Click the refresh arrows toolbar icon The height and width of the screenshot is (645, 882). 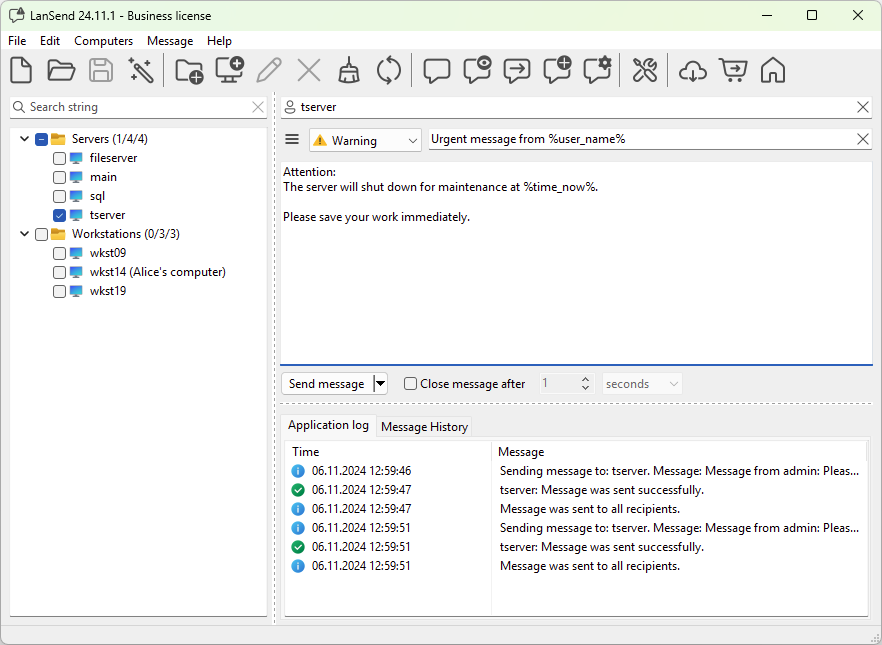click(388, 70)
